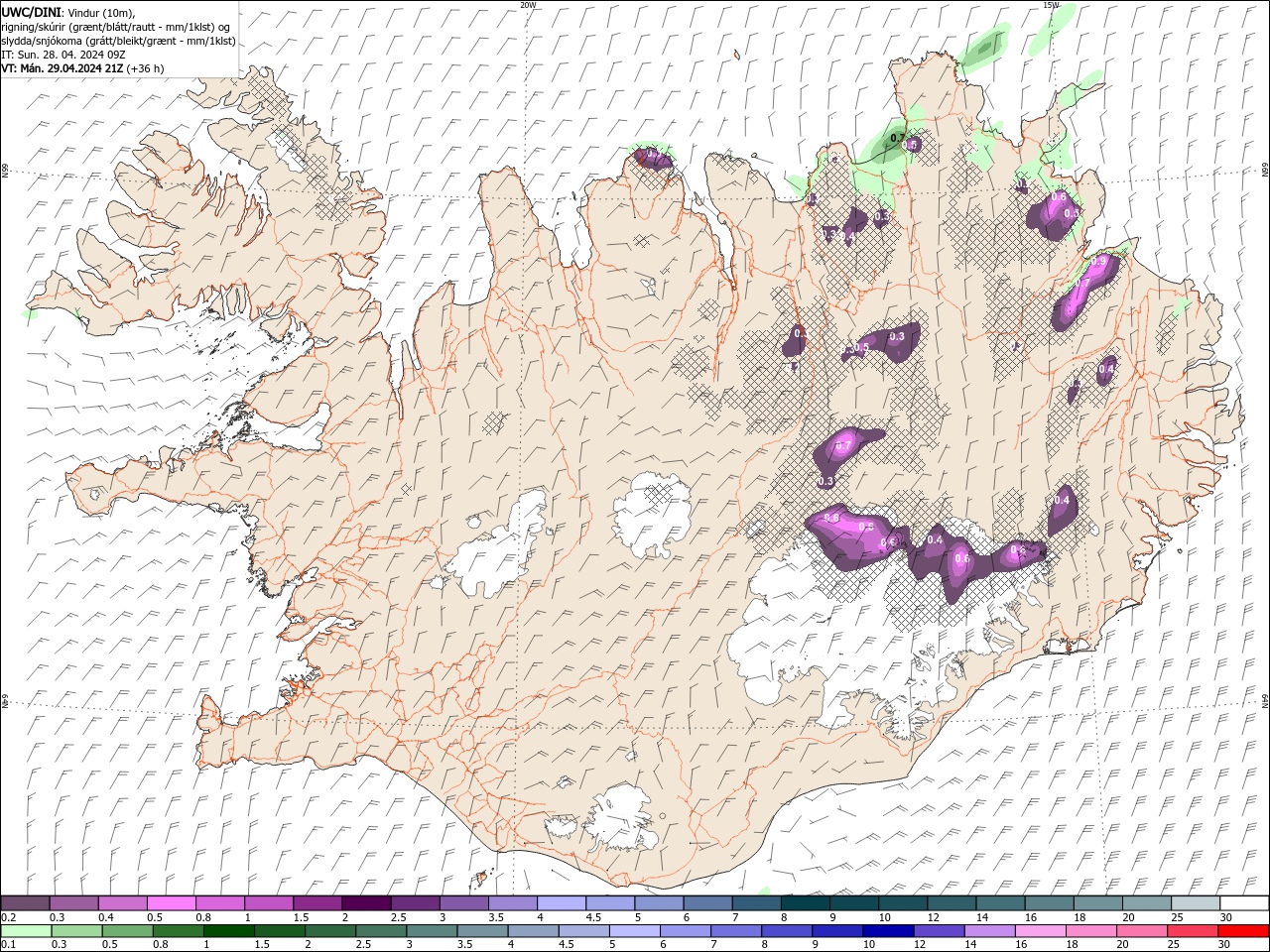This screenshot has width=1270, height=952.
Task: Click the lavender 4 swatch on the snow scale
Action: pos(561,903)
